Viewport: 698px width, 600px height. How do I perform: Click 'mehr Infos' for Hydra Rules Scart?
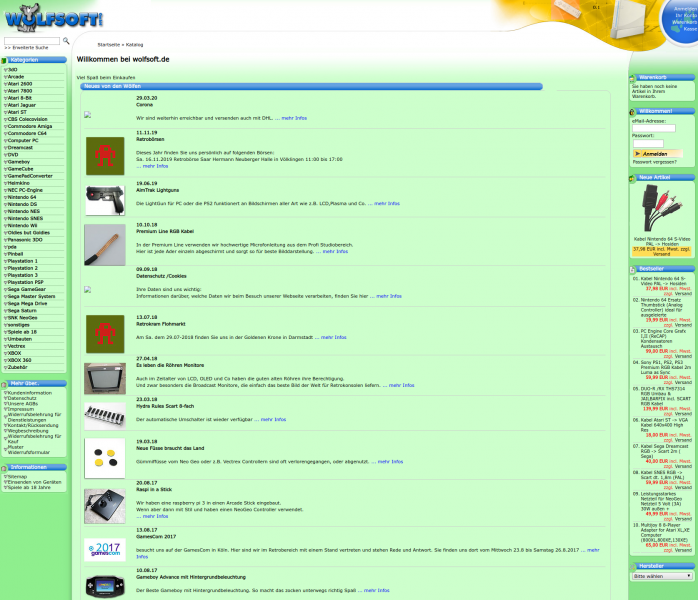273,419
